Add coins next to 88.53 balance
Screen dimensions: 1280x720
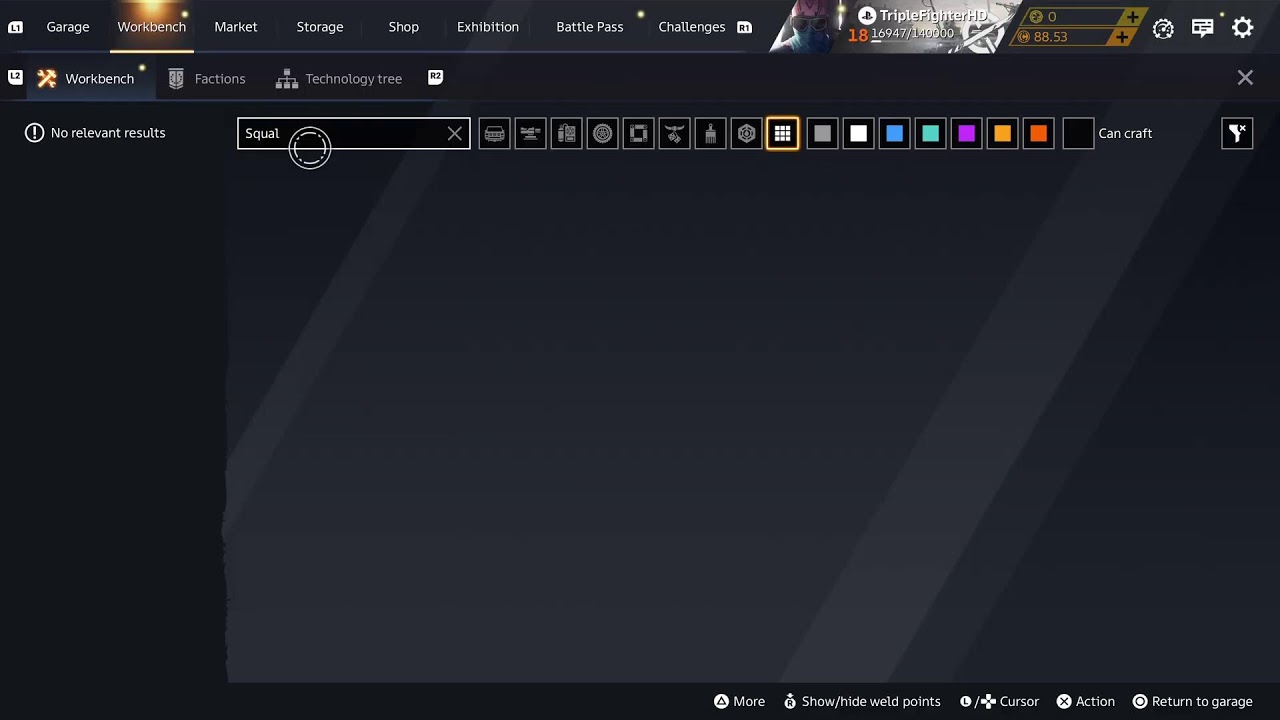[x=1122, y=37]
